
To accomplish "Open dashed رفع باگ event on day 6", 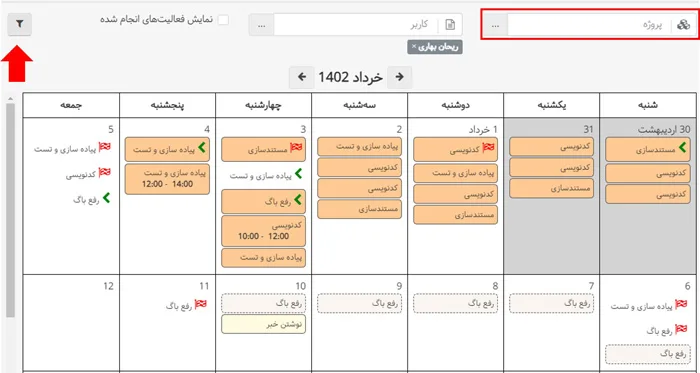I will click(648, 354).
